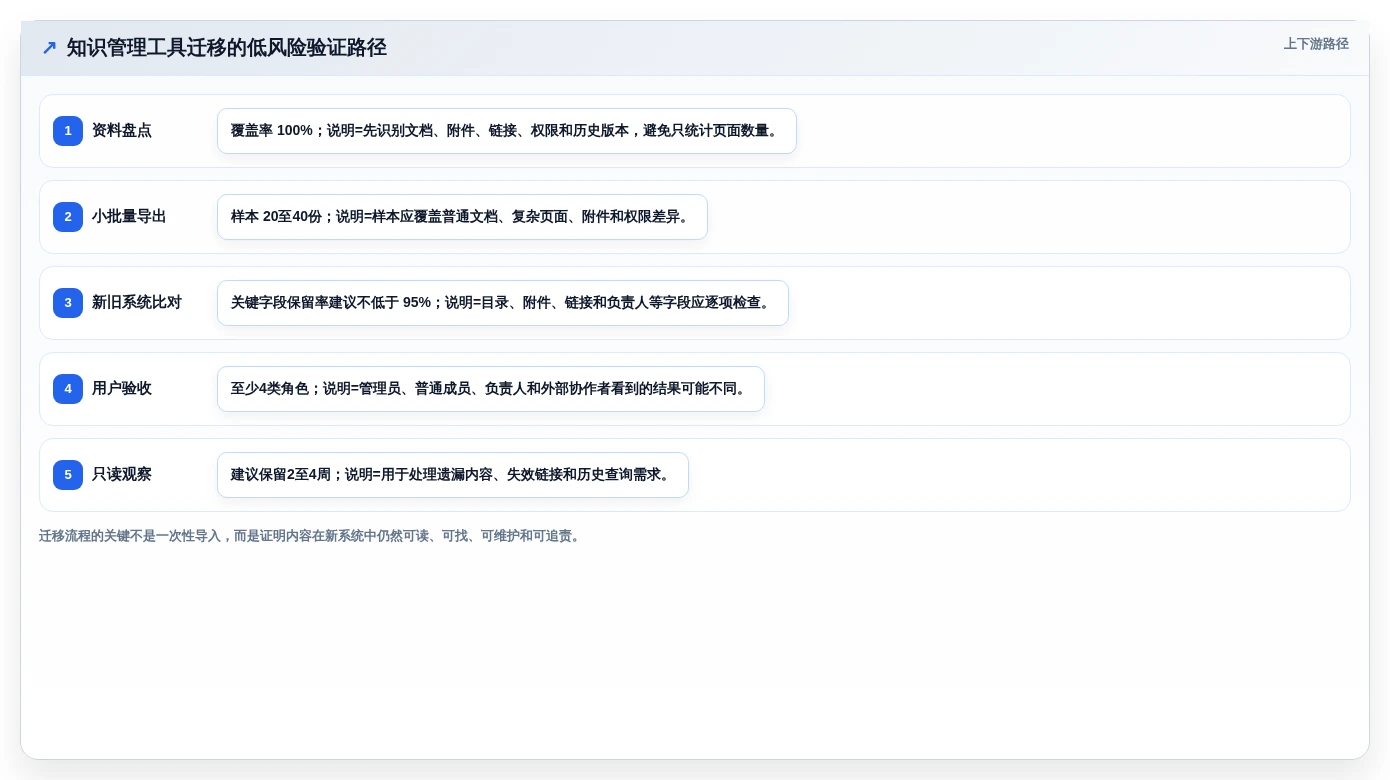Open the detail box starting 至少4类角色
This screenshot has height=780, width=1390.
(491, 389)
